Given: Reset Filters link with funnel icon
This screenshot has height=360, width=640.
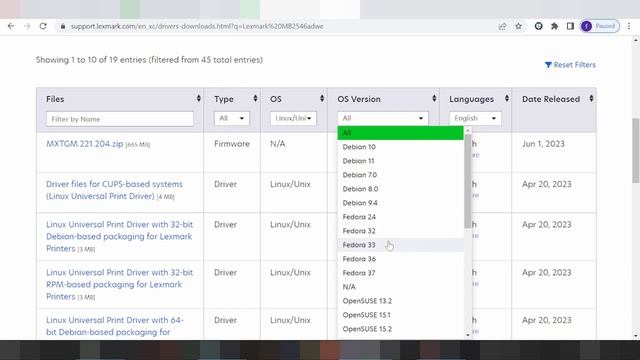Looking at the screenshot, I should coord(570,65).
